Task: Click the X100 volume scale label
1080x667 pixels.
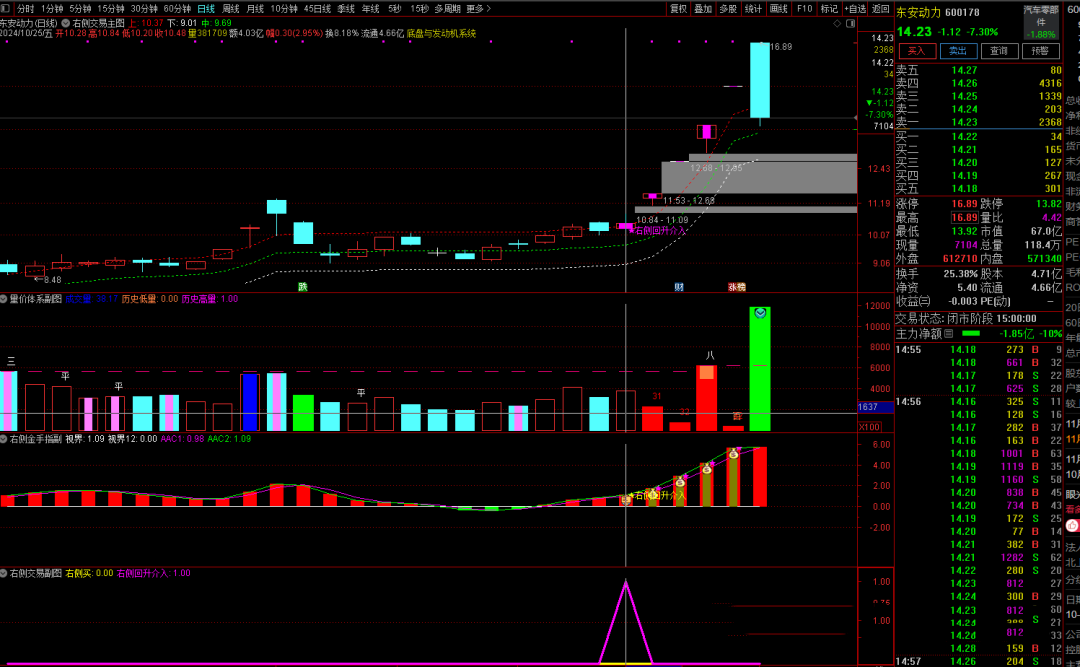Action: click(869, 426)
